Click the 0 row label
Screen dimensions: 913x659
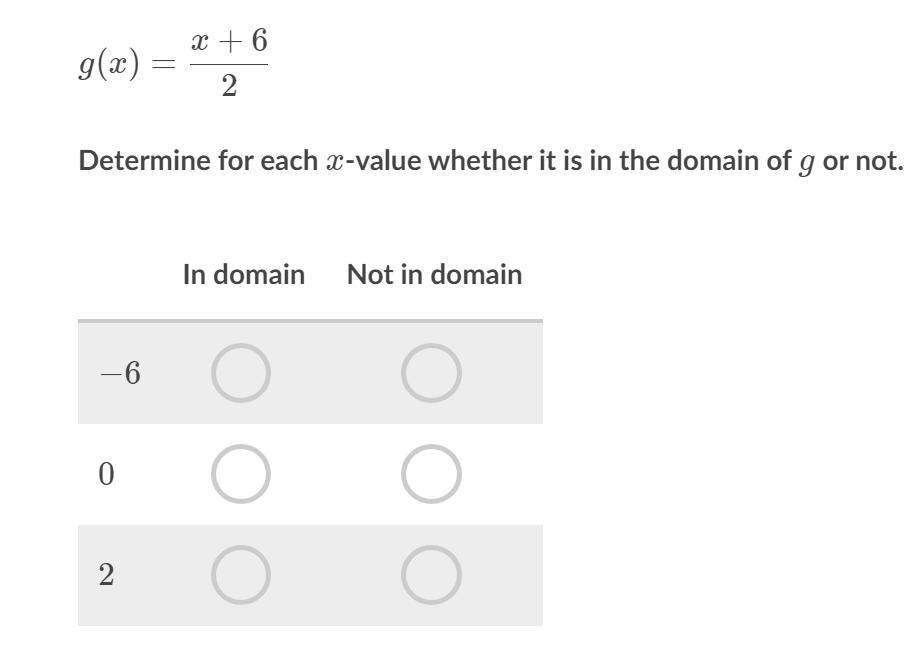pos(107,474)
